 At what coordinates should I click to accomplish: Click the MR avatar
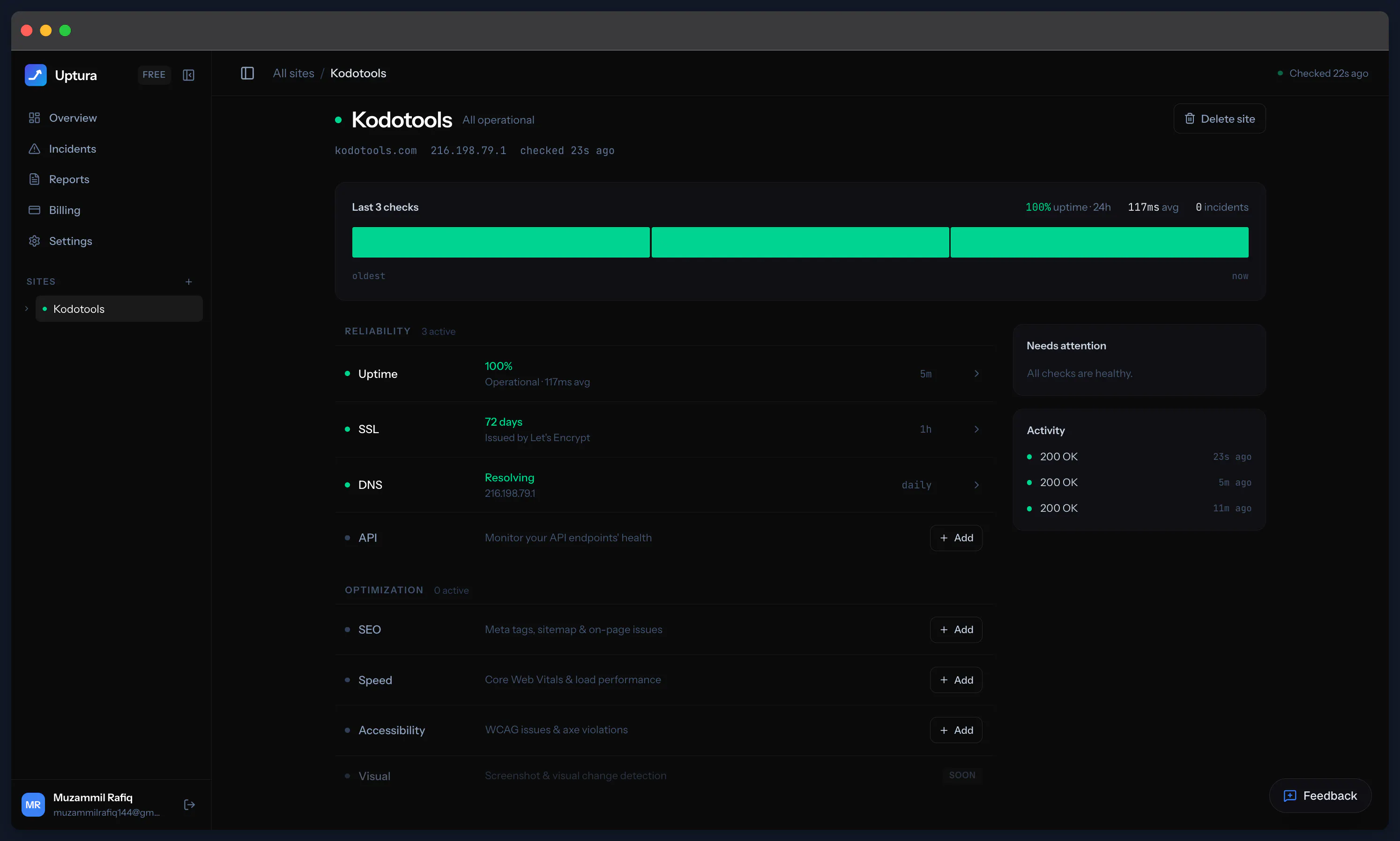tap(33, 805)
